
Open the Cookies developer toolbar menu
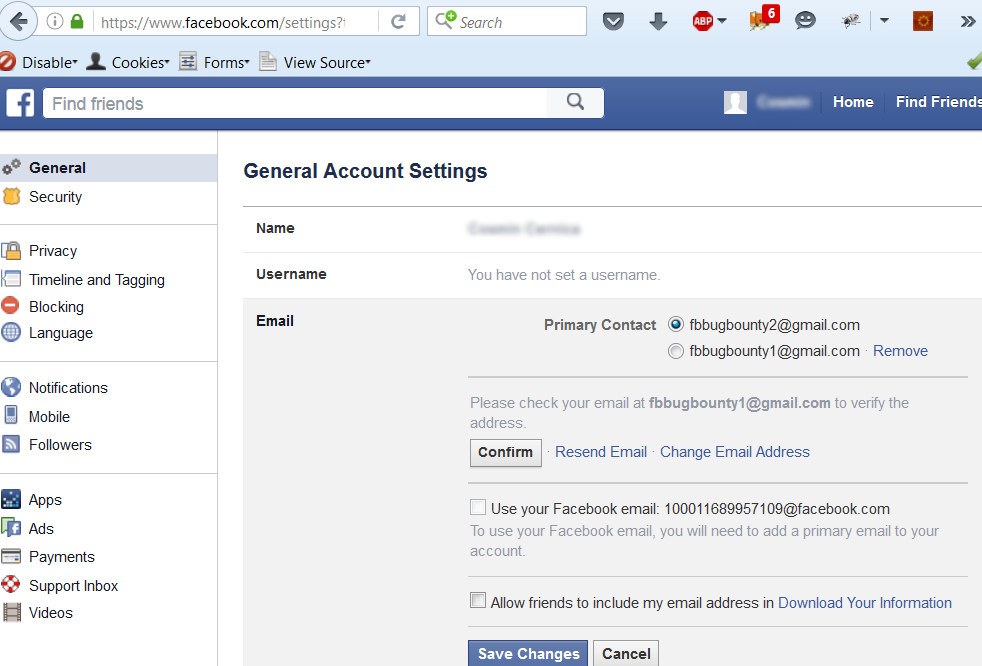128,62
